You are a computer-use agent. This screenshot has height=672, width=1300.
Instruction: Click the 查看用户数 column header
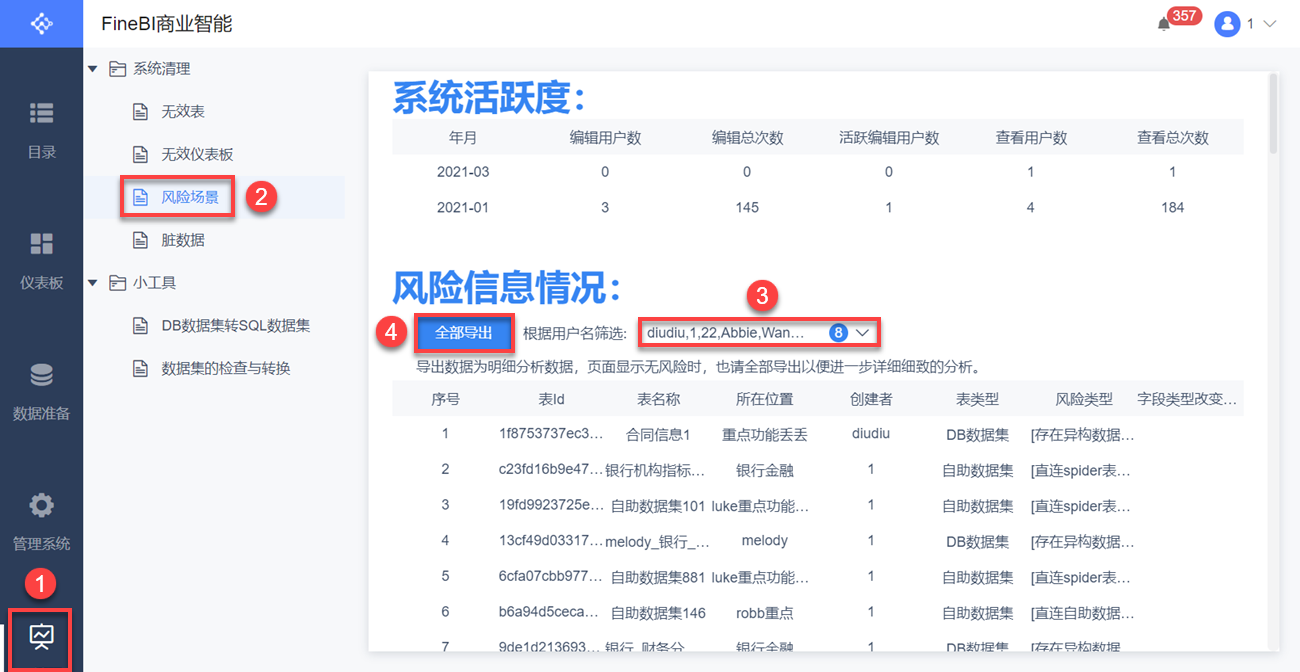click(x=1031, y=138)
